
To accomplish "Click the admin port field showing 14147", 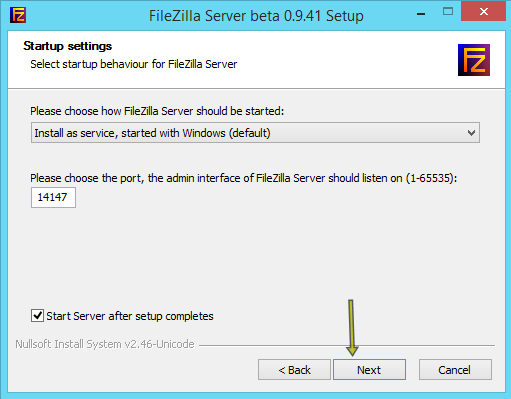I will coord(53,197).
